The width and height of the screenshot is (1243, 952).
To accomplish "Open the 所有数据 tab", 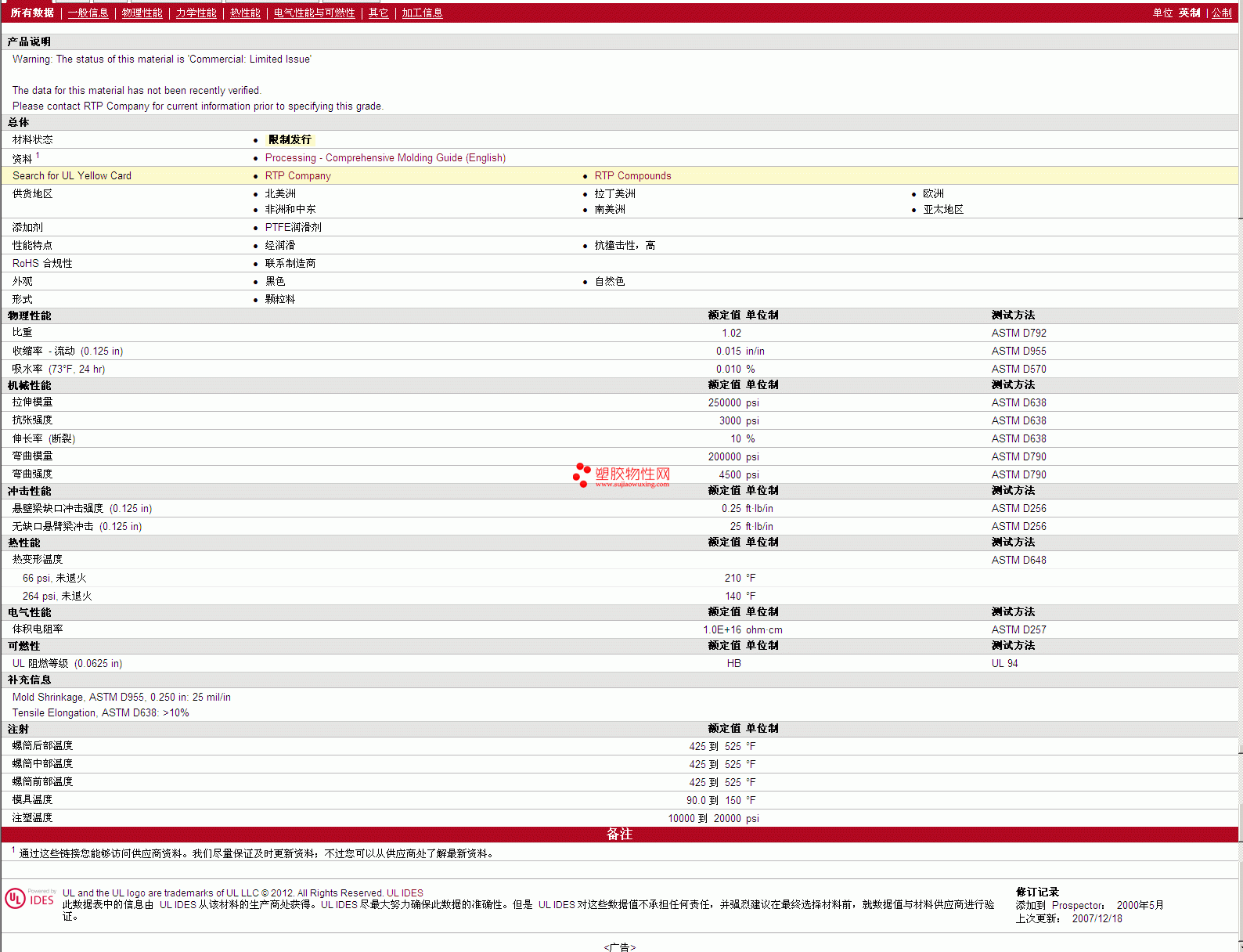I will point(32,13).
